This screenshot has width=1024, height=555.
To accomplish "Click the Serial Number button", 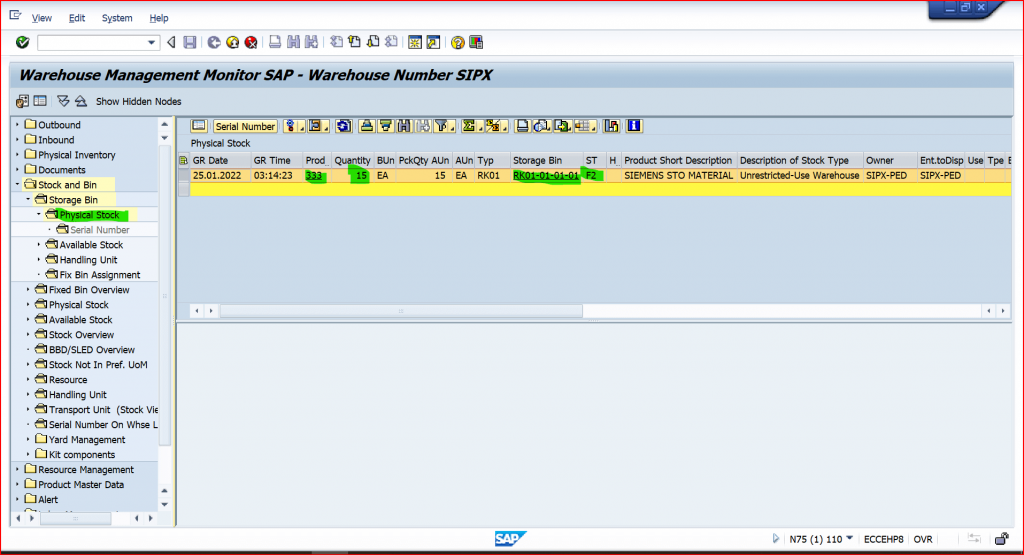I will pos(245,126).
